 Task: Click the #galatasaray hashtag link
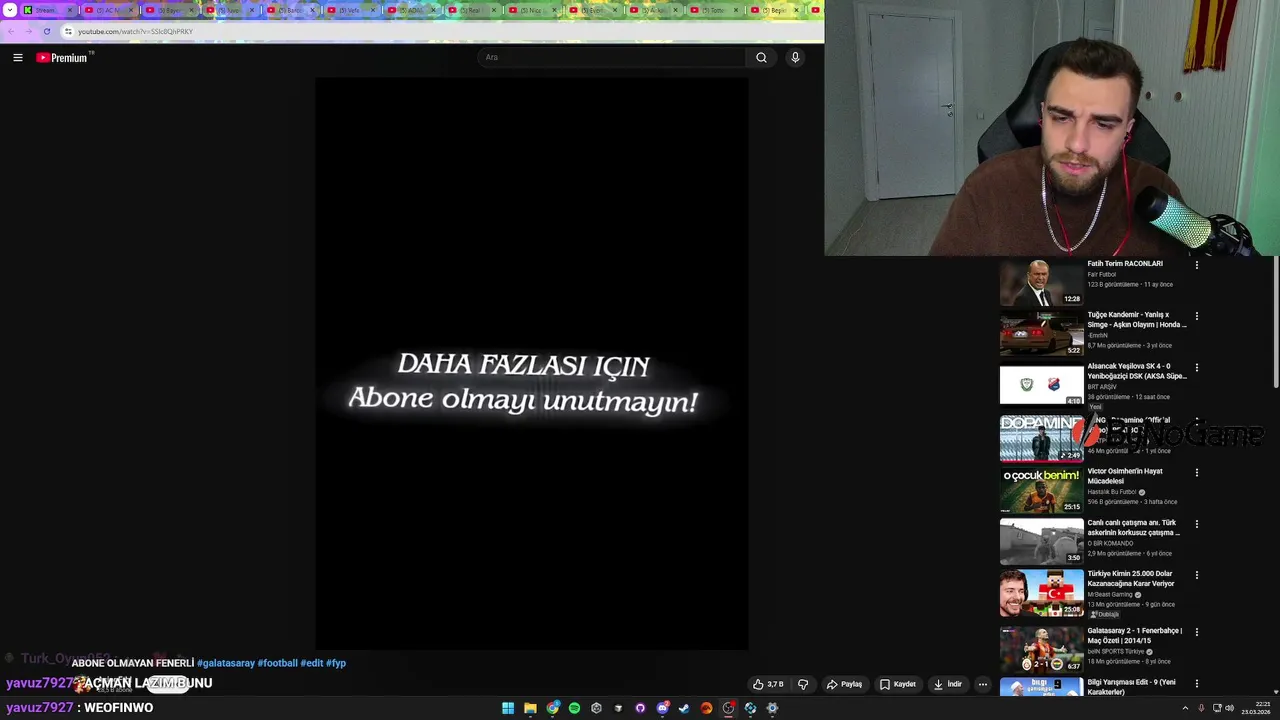click(226, 663)
